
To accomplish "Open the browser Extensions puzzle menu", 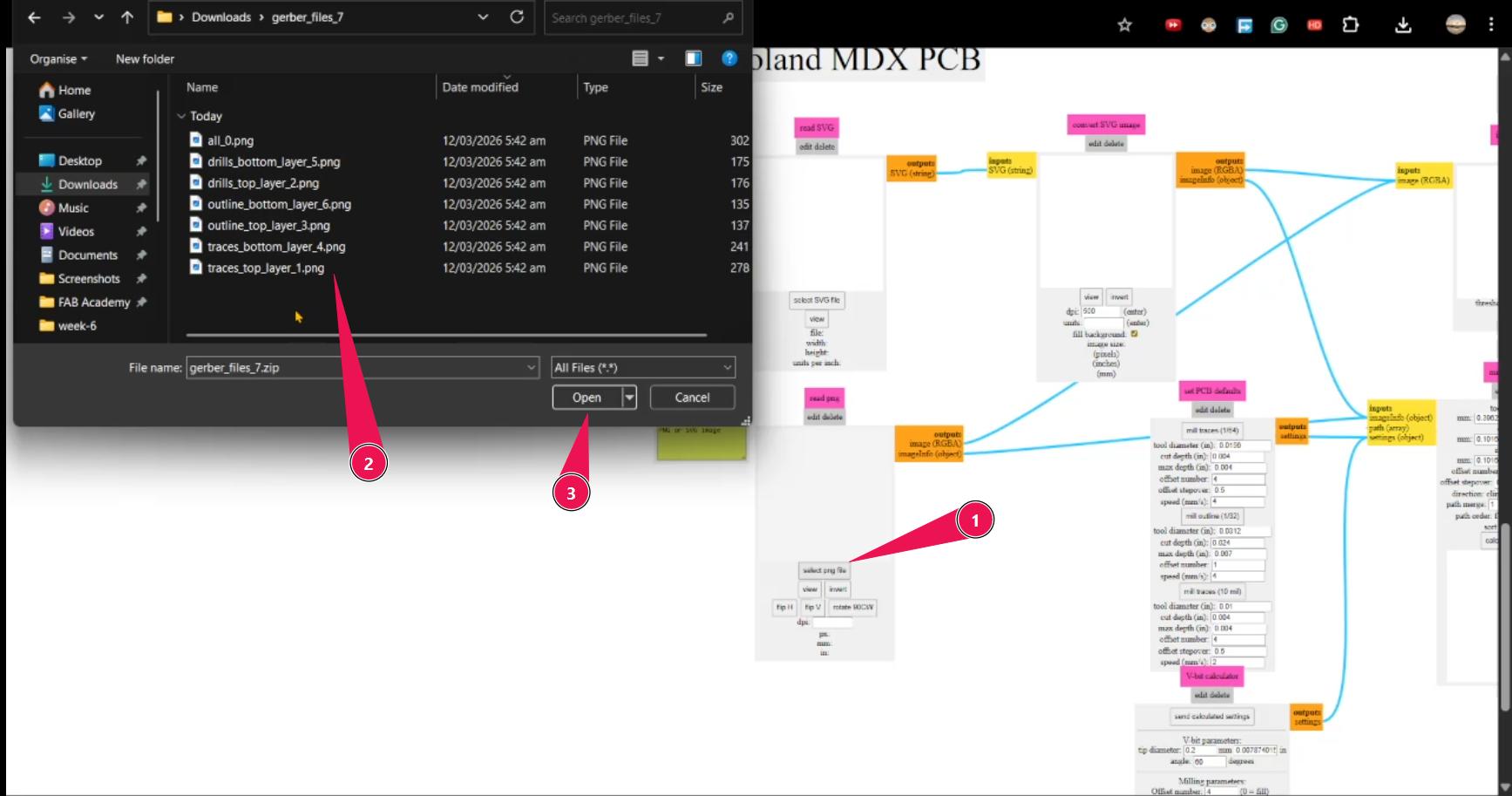I will click(x=1351, y=24).
